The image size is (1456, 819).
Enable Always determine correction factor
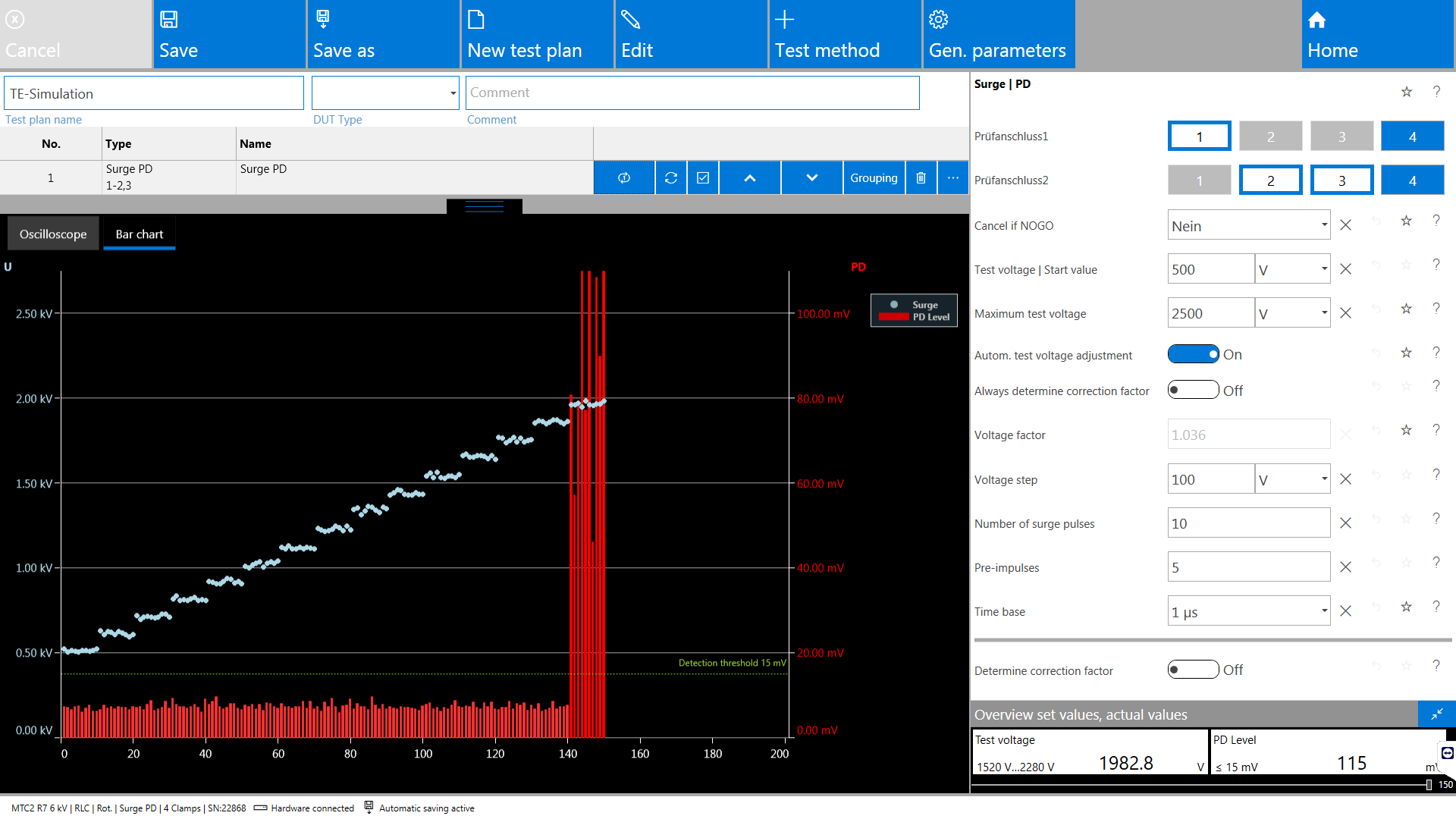pyautogui.click(x=1193, y=391)
